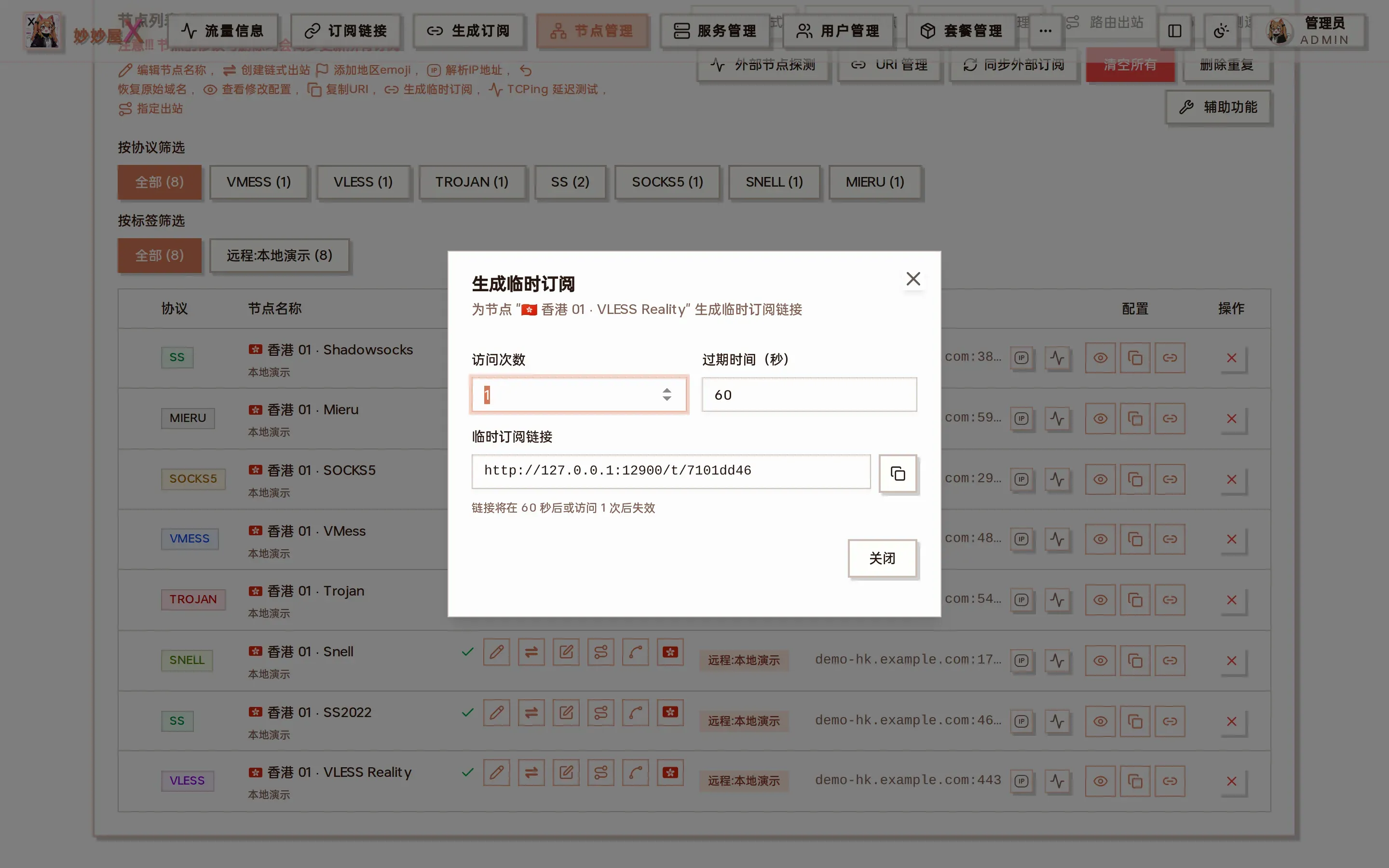This screenshot has height=868, width=1389.
Task: Edit config of VLESS Reality node
Action: click(566, 773)
